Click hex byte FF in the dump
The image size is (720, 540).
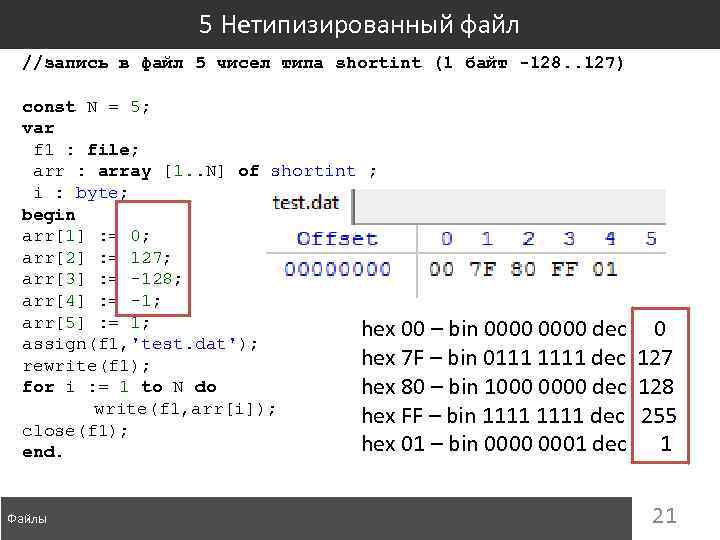pyautogui.click(x=564, y=269)
